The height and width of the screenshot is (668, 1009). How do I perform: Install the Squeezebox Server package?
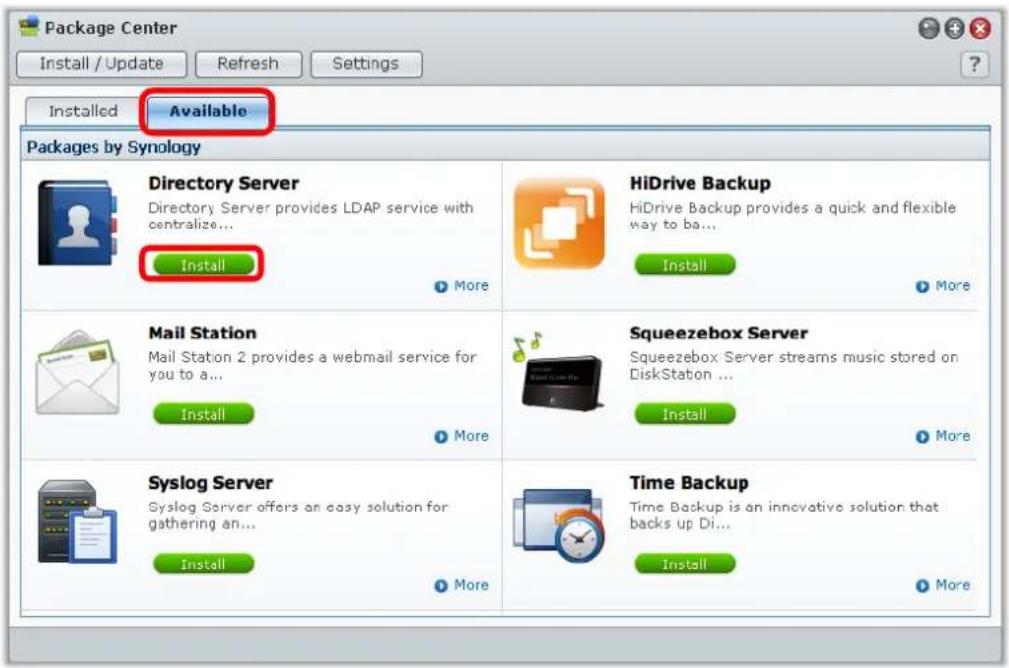point(685,414)
